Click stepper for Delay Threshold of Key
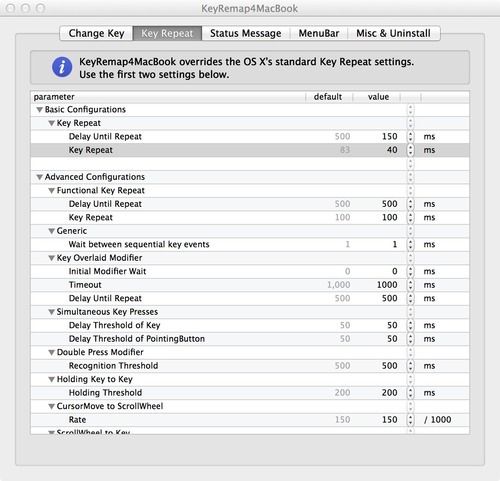 (x=410, y=325)
